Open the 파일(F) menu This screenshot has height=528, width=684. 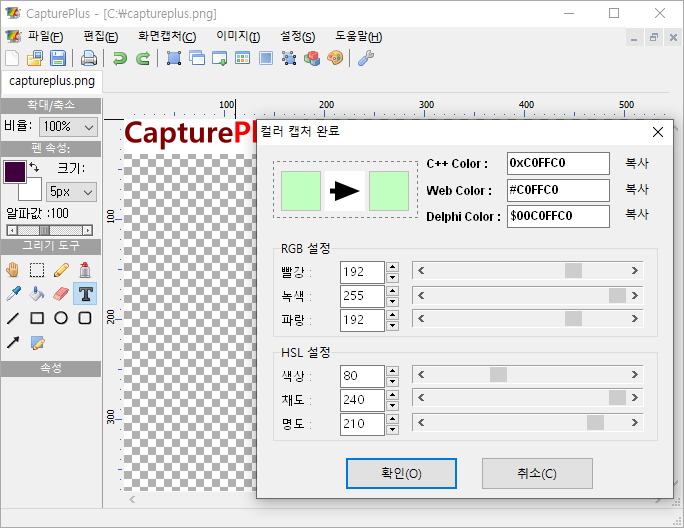click(44, 36)
